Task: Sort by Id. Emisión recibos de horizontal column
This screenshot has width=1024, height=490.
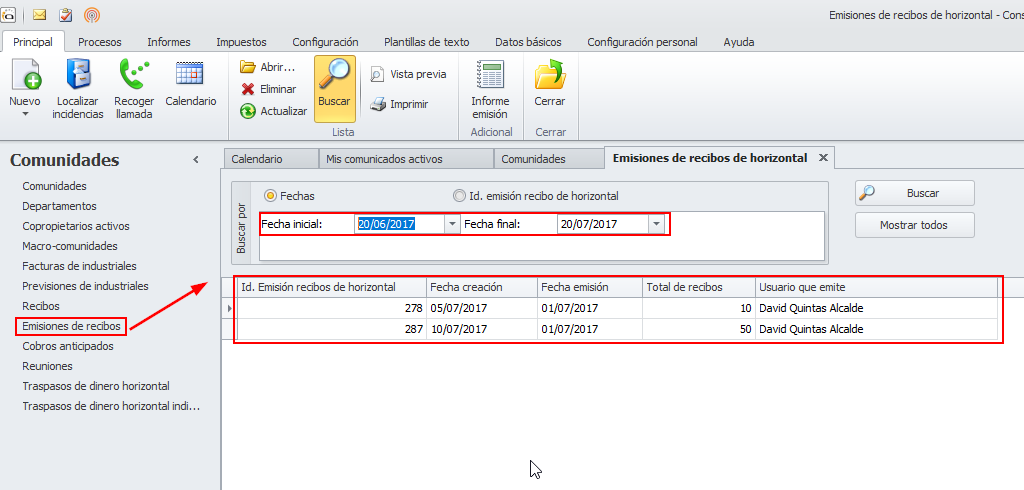Action: point(331,287)
